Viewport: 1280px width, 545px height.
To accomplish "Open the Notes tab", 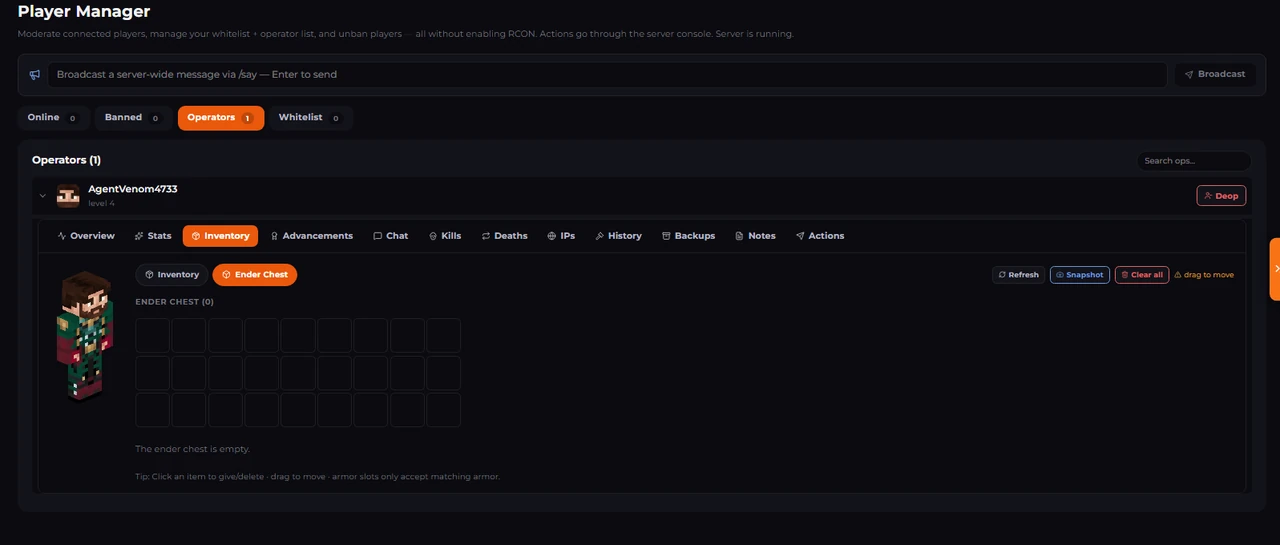I will (x=755, y=236).
